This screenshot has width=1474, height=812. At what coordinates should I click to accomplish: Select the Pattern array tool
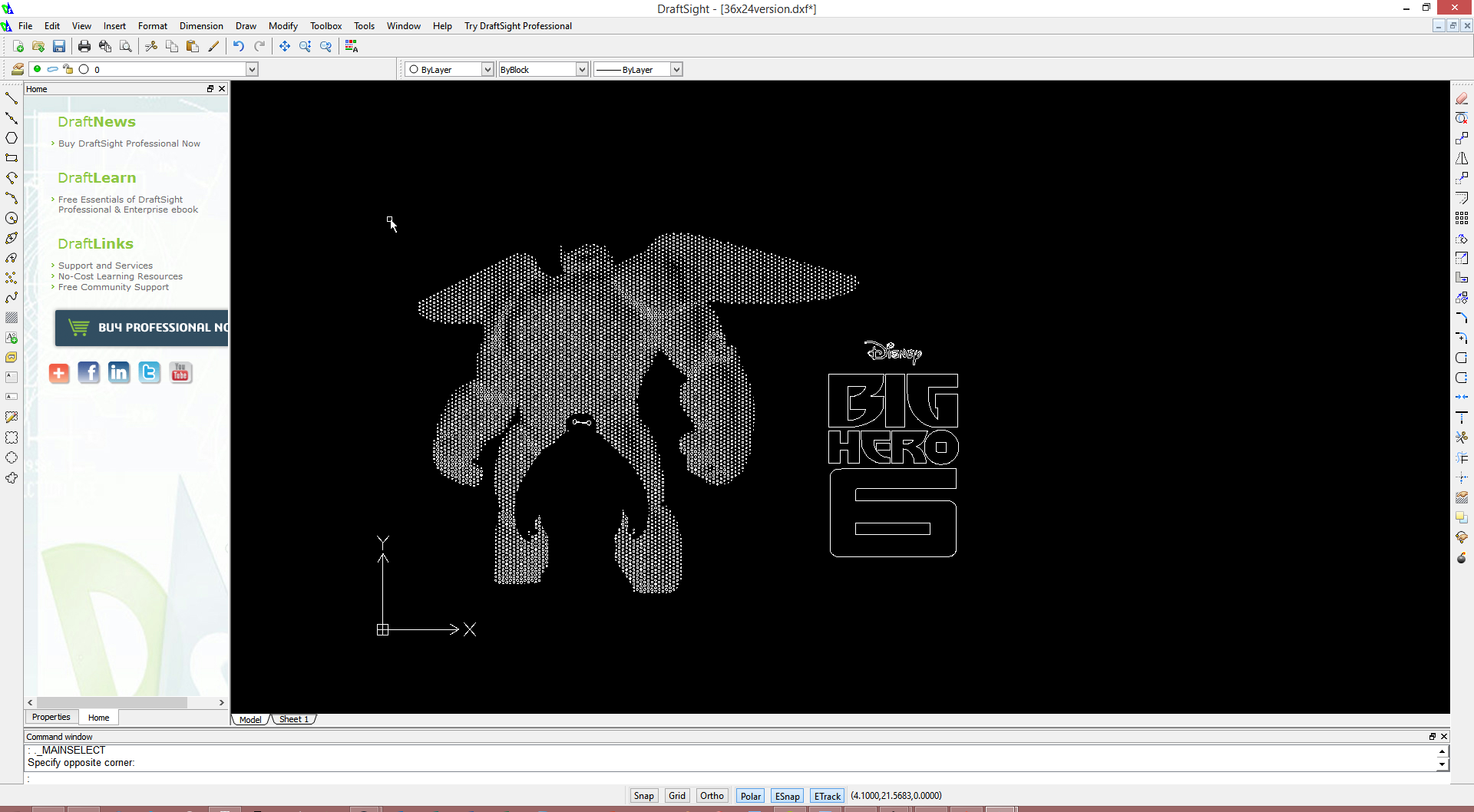tap(1462, 218)
